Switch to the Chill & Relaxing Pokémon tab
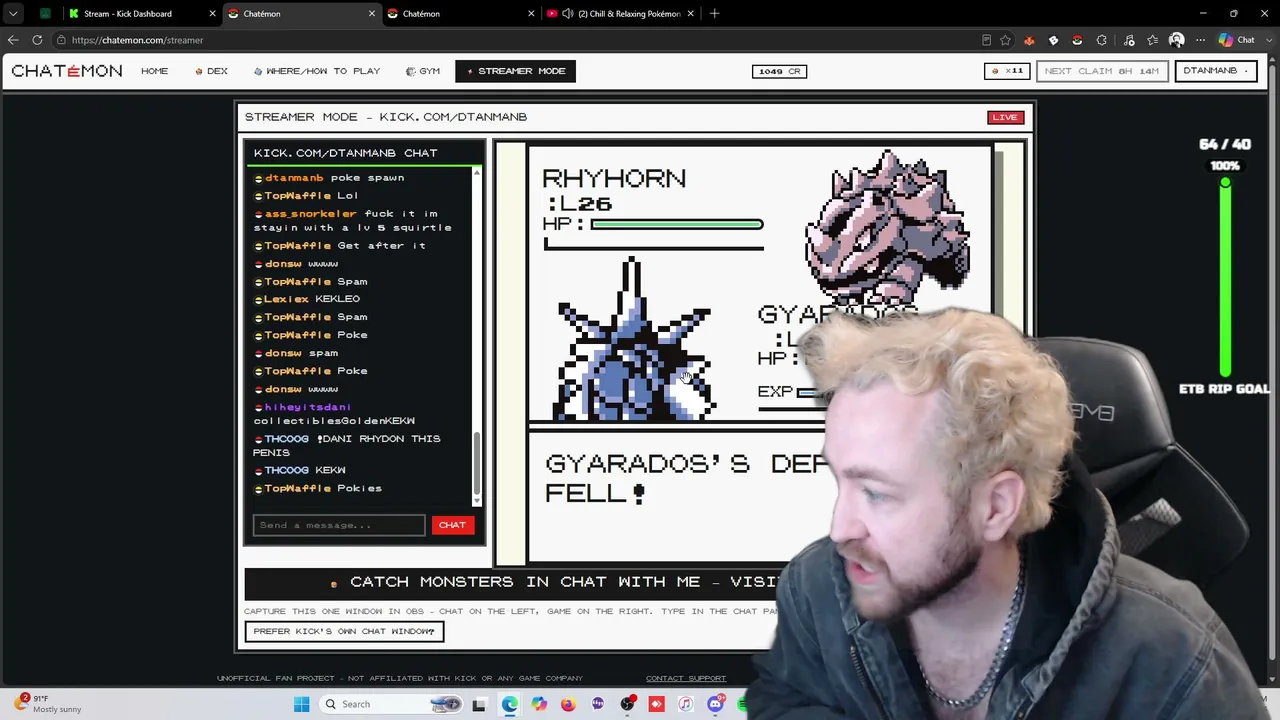Viewport: 1280px width, 720px height. click(621, 14)
